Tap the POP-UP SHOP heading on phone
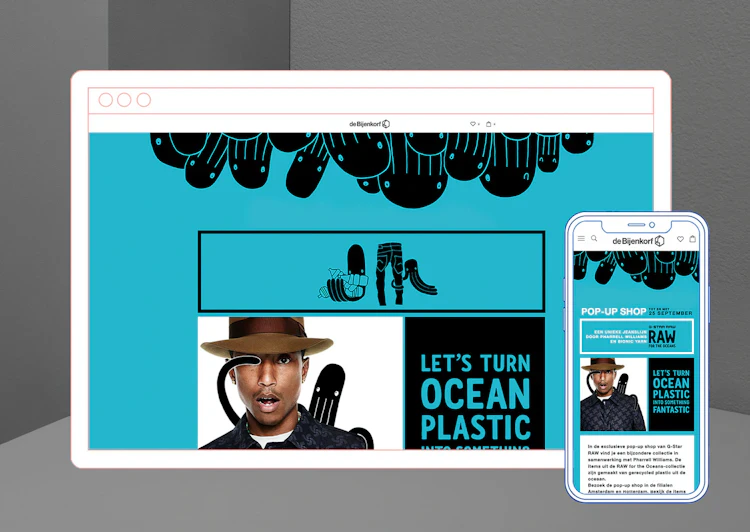 point(613,311)
